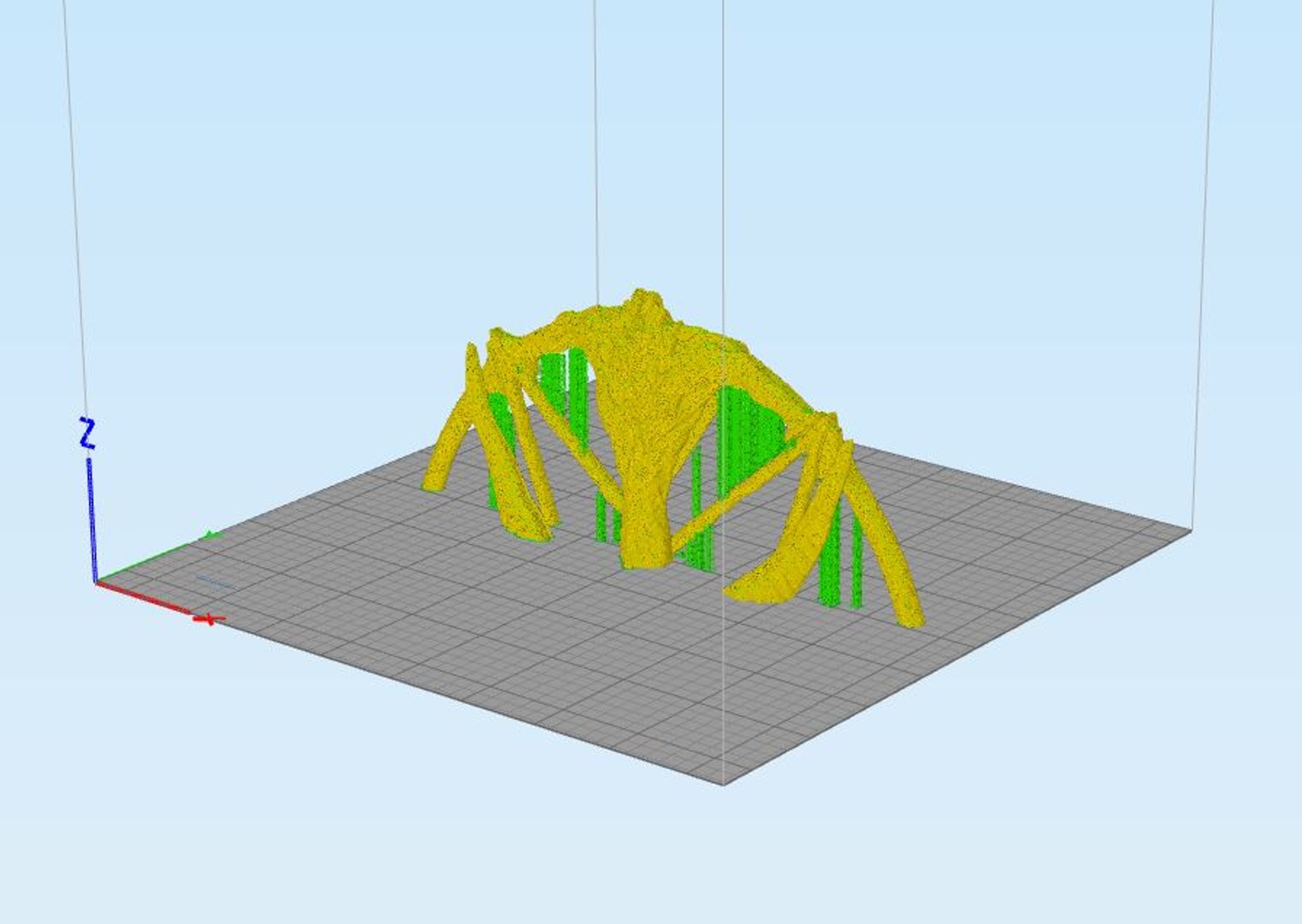Click the axis origin where the lines meet
Image resolution: width=1302 pixels, height=924 pixels.
click(96, 583)
